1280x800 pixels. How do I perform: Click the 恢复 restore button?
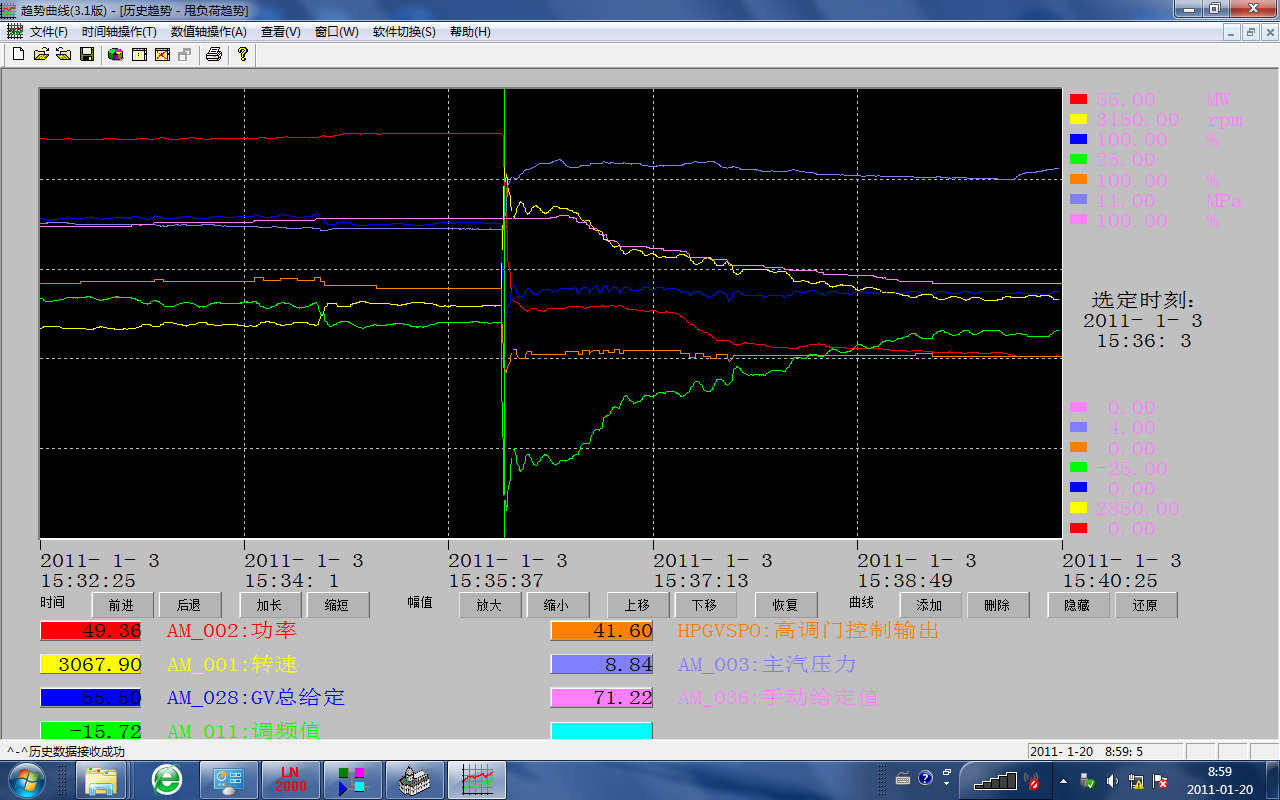pyautogui.click(x=786, y=605)
